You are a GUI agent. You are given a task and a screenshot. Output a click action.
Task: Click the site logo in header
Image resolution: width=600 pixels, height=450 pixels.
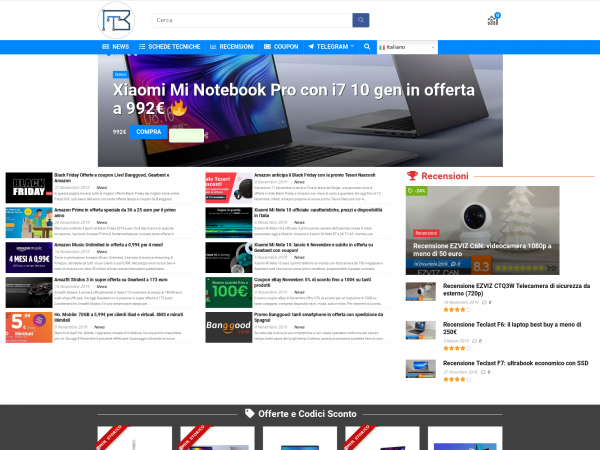[x=116, y=20]
